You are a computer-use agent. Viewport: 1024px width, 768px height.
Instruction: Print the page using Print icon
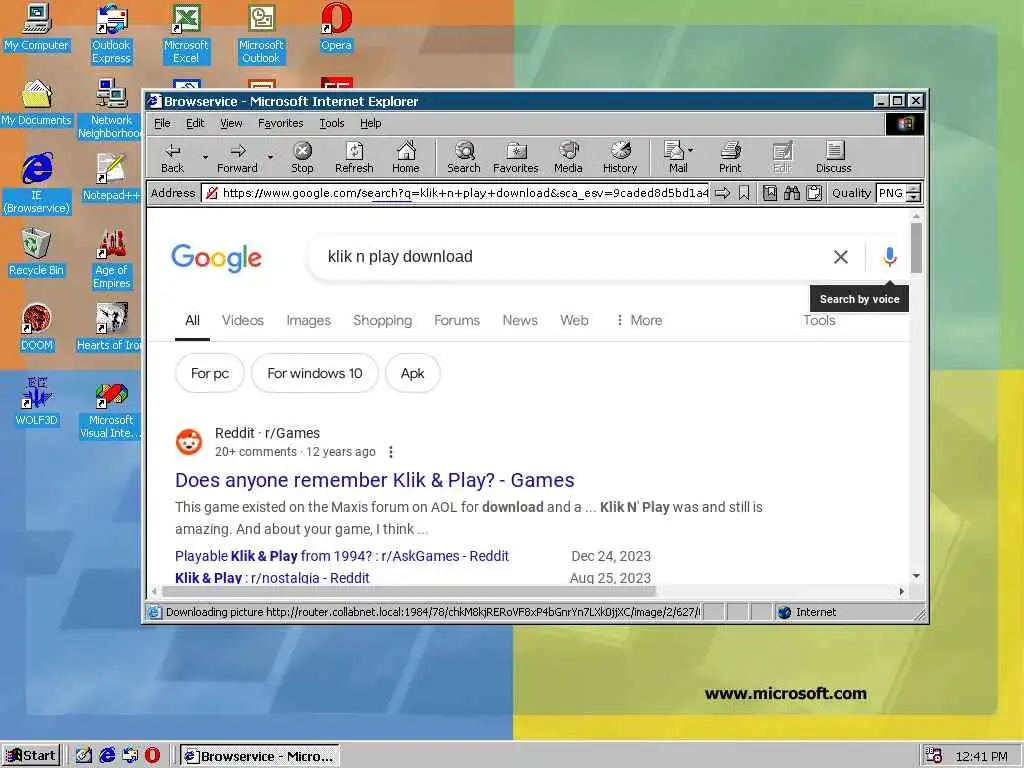730,157
